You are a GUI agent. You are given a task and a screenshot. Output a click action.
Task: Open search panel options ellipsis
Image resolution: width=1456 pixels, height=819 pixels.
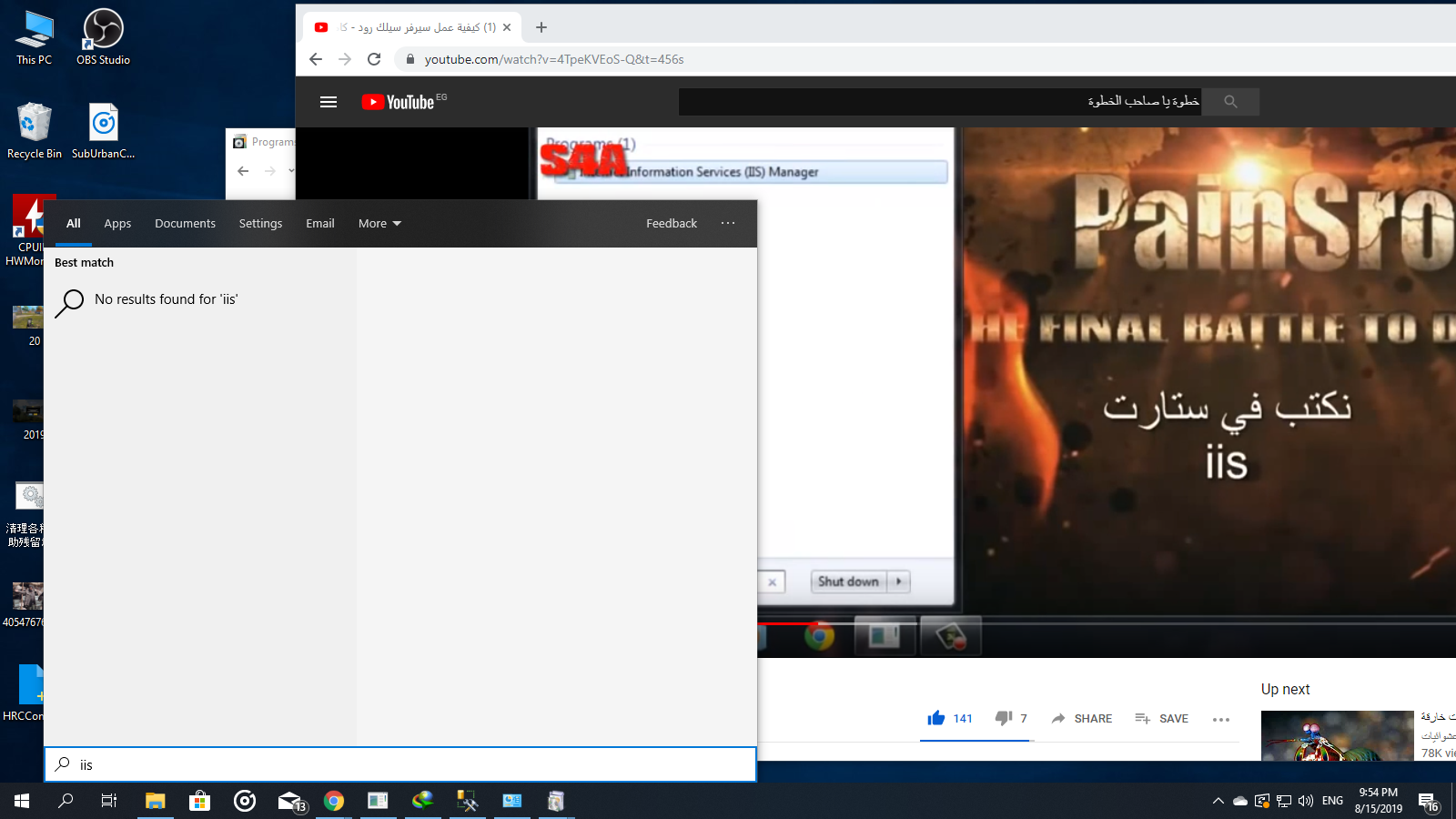point(728,223)
